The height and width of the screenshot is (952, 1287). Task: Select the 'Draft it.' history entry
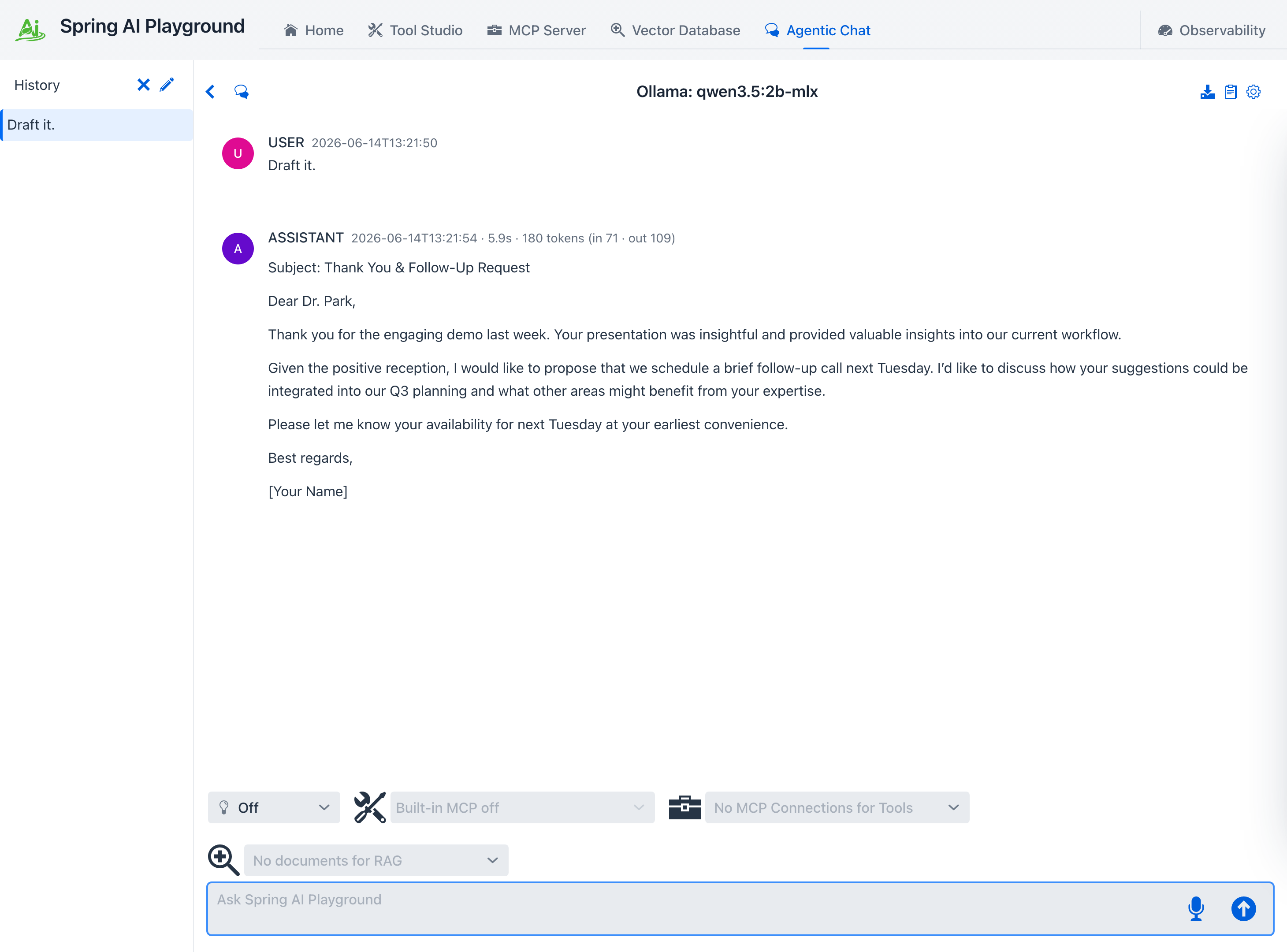pos(97,125)
